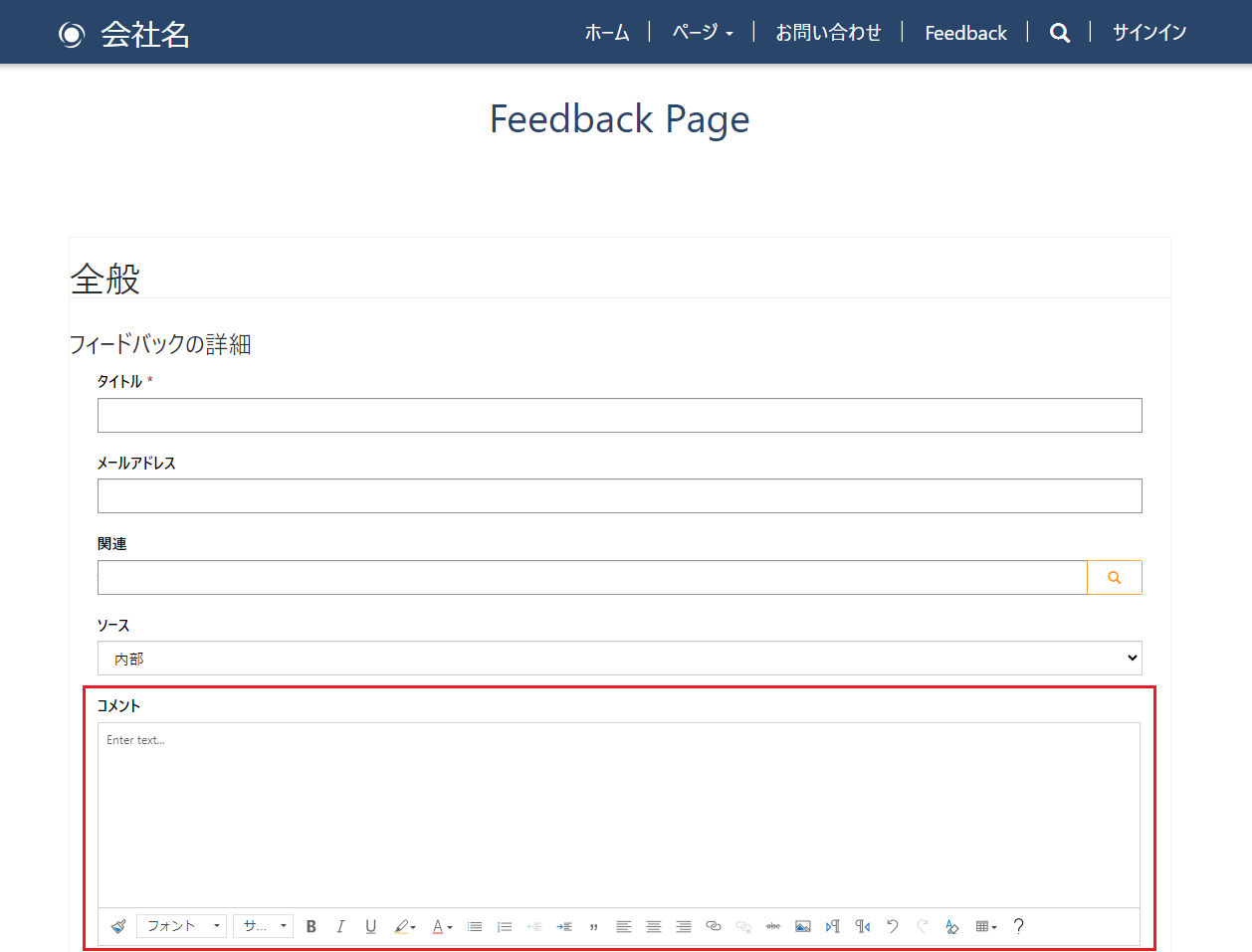Go to ホーム in navigation bar

pos(607,33)
